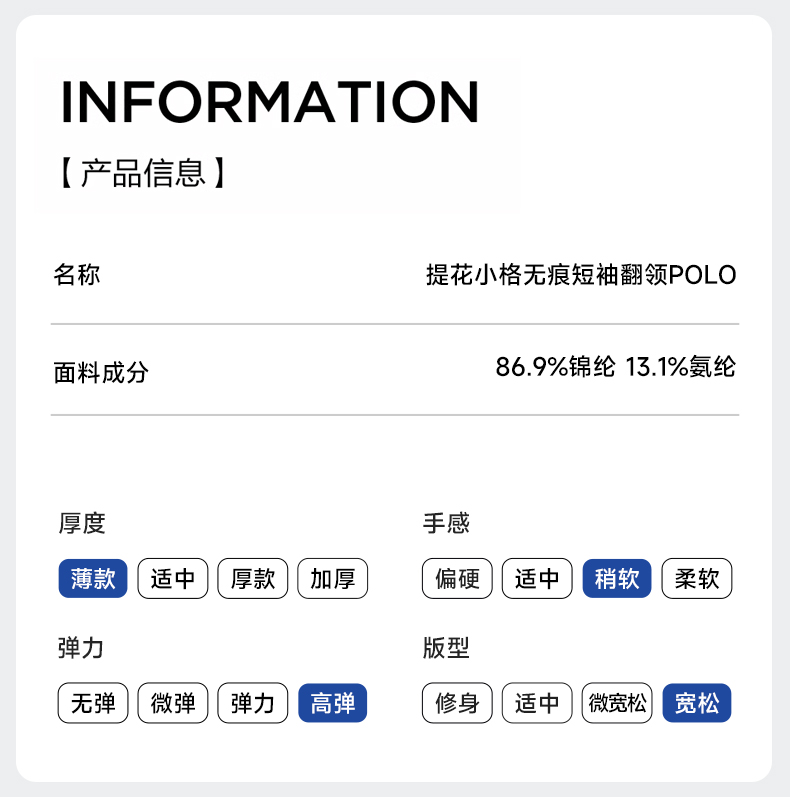Choose 适中 under 手感
The image size is (790, 797).
537,579
